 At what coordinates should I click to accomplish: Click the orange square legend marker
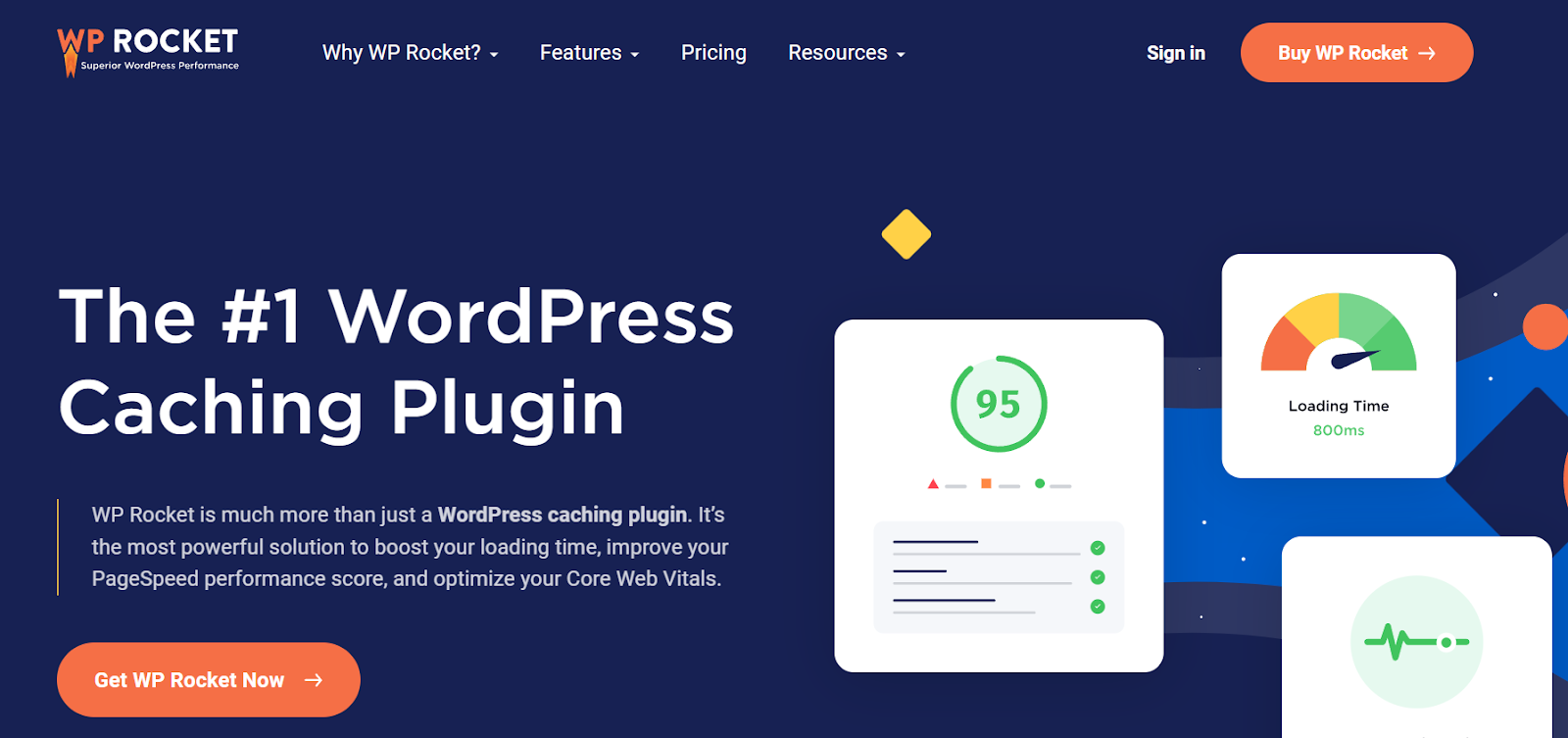pos(987,483)
